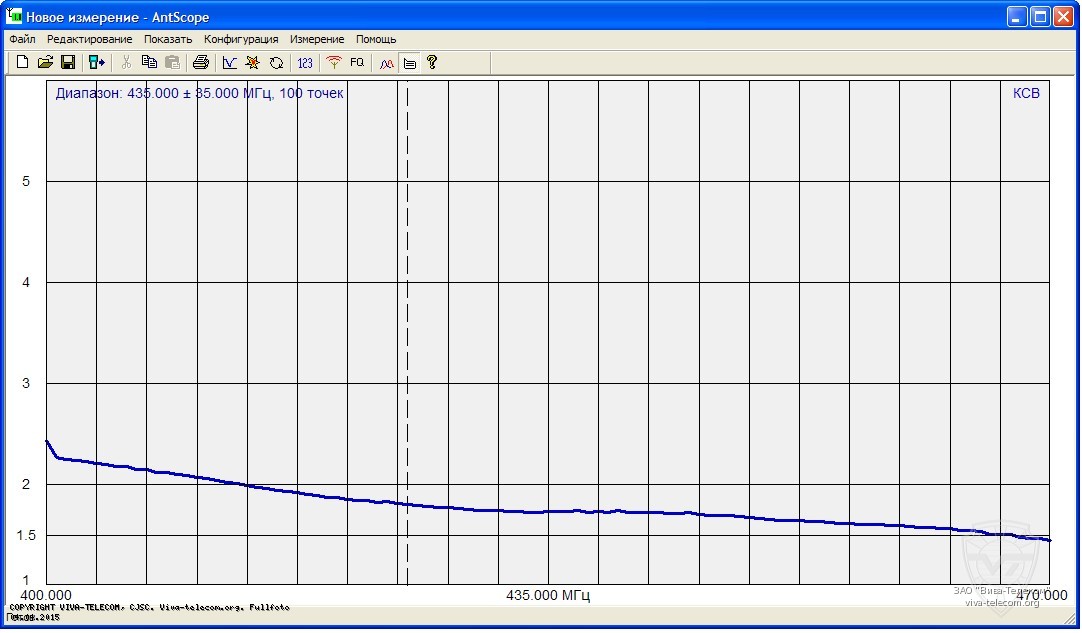Image resolution: width=1082 pixels, height=633 pixels.
Task: Toggle the overlapping curves display icon
Action: [x=387, y=63]
